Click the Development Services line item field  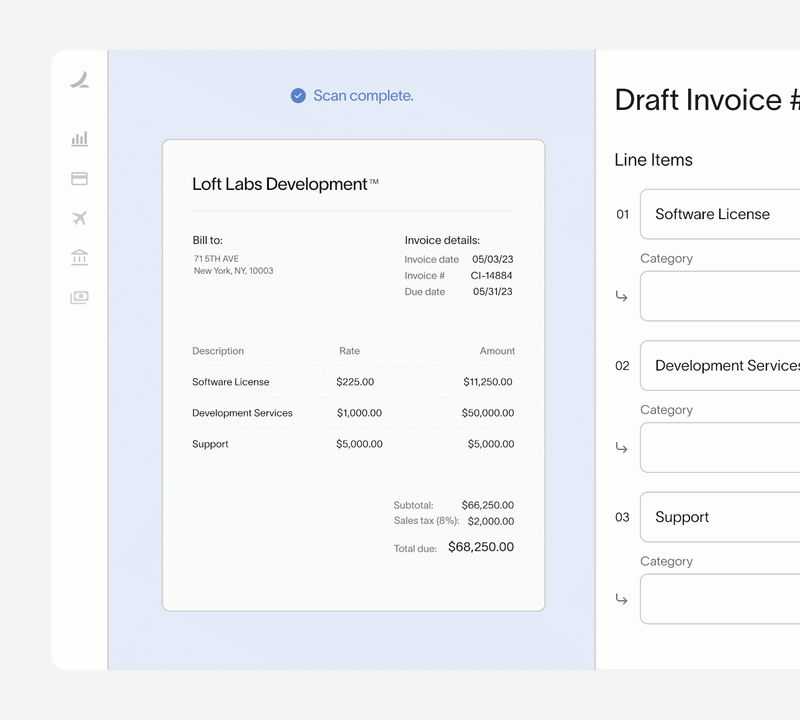pos(720,365)
